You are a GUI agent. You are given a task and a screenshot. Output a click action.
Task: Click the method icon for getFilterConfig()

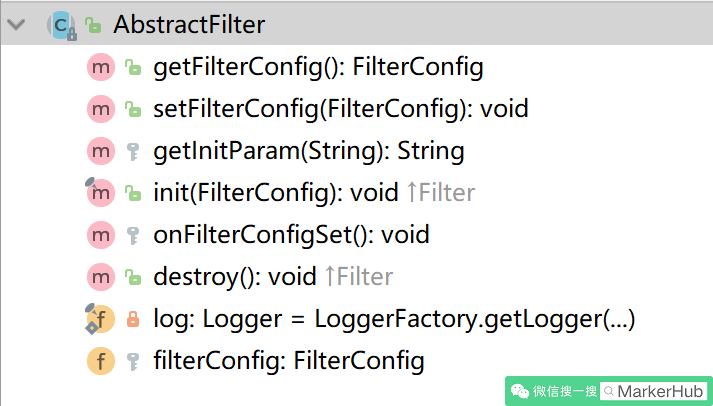[100, 67]
